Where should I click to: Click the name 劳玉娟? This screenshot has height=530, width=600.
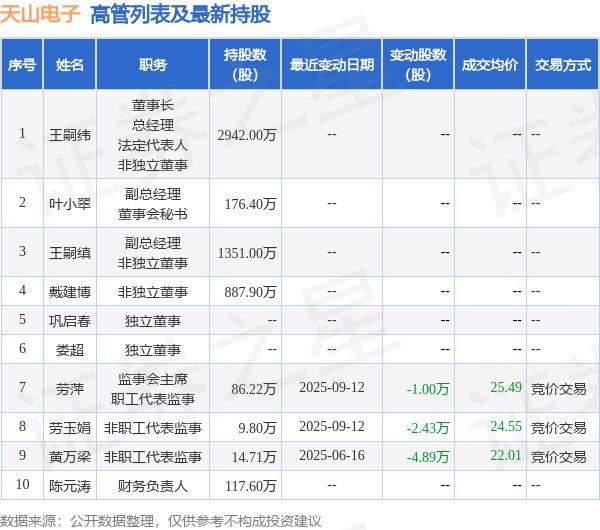pos(70,428)
